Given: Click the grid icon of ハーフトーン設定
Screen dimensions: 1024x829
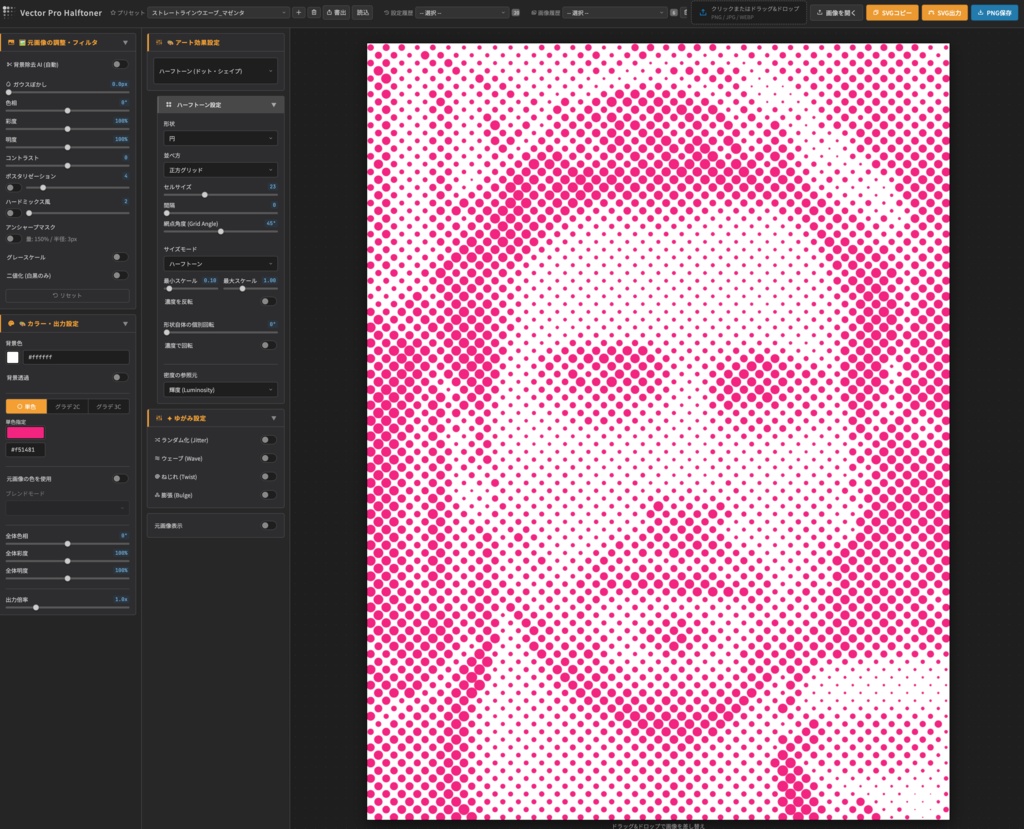Looking at the screenshot, I should [168, 105].
